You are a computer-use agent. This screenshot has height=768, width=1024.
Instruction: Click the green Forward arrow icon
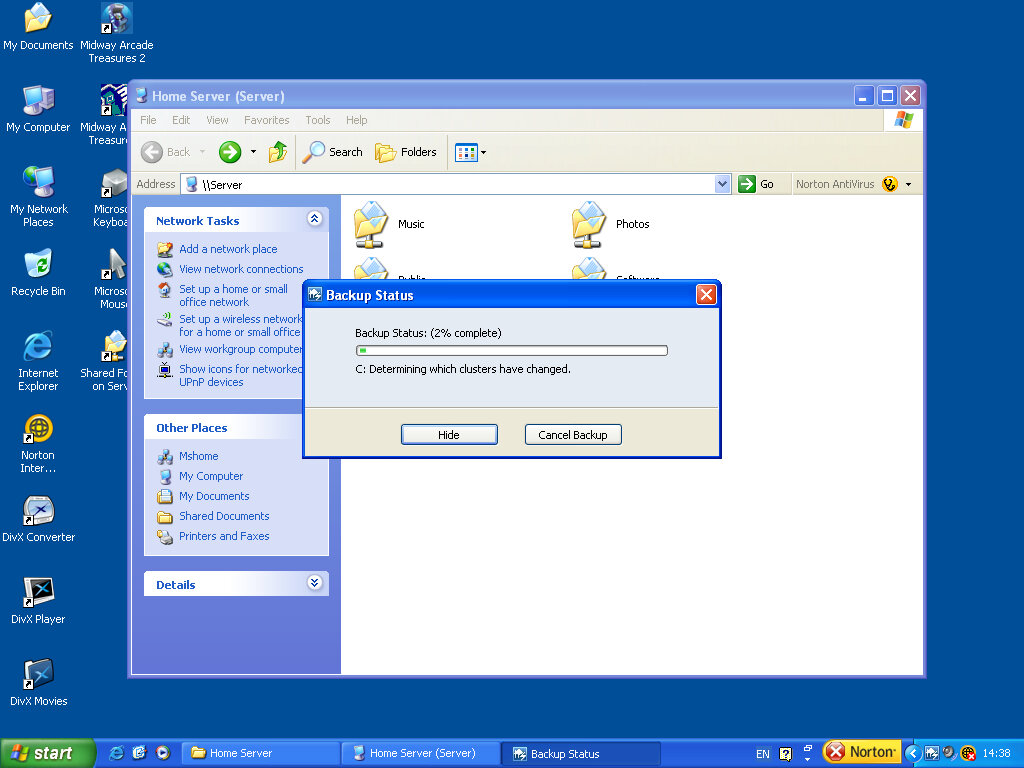tap(230, 152)
